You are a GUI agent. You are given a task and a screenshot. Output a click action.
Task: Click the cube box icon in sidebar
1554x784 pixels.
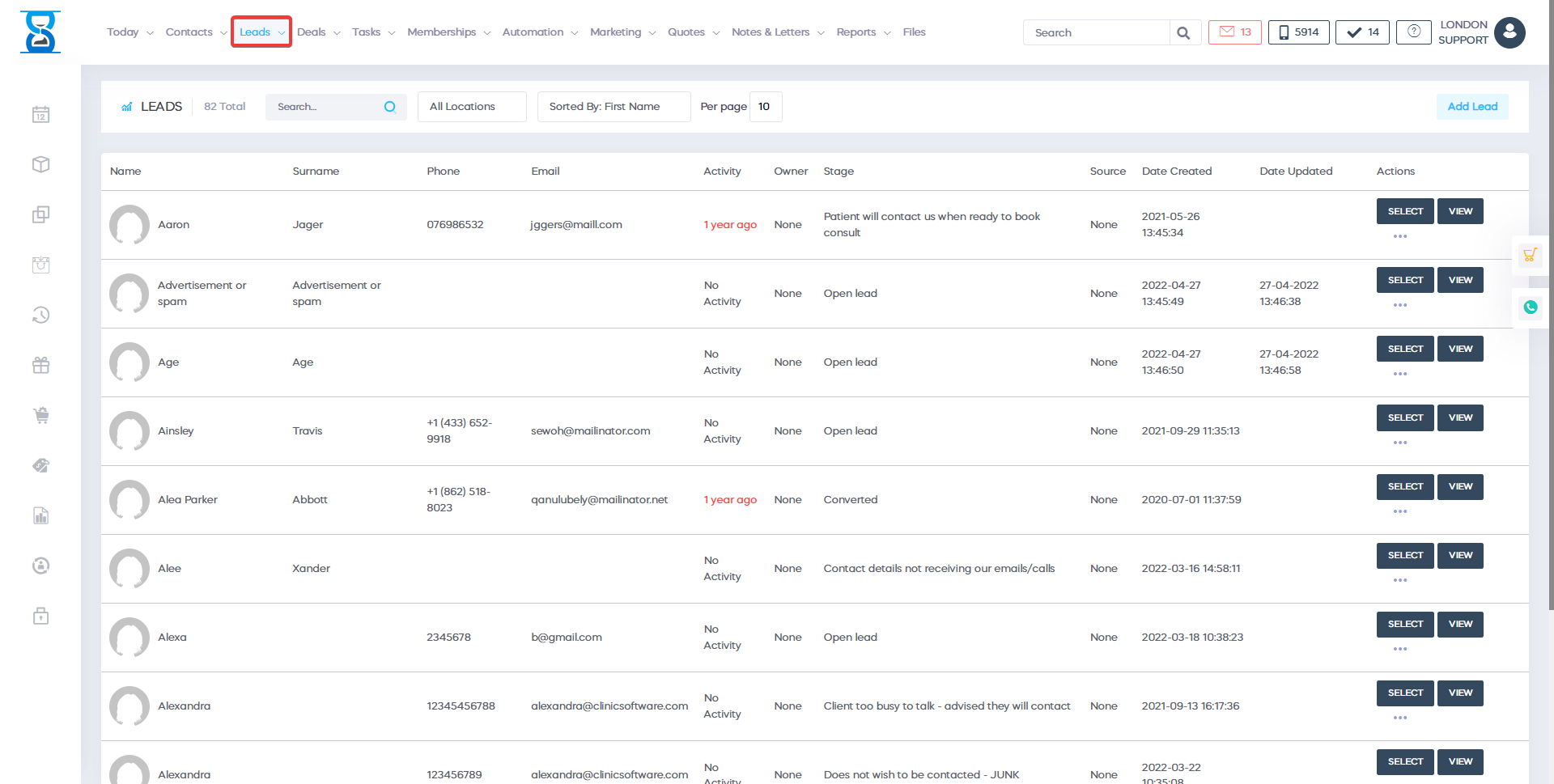[41, 164]
